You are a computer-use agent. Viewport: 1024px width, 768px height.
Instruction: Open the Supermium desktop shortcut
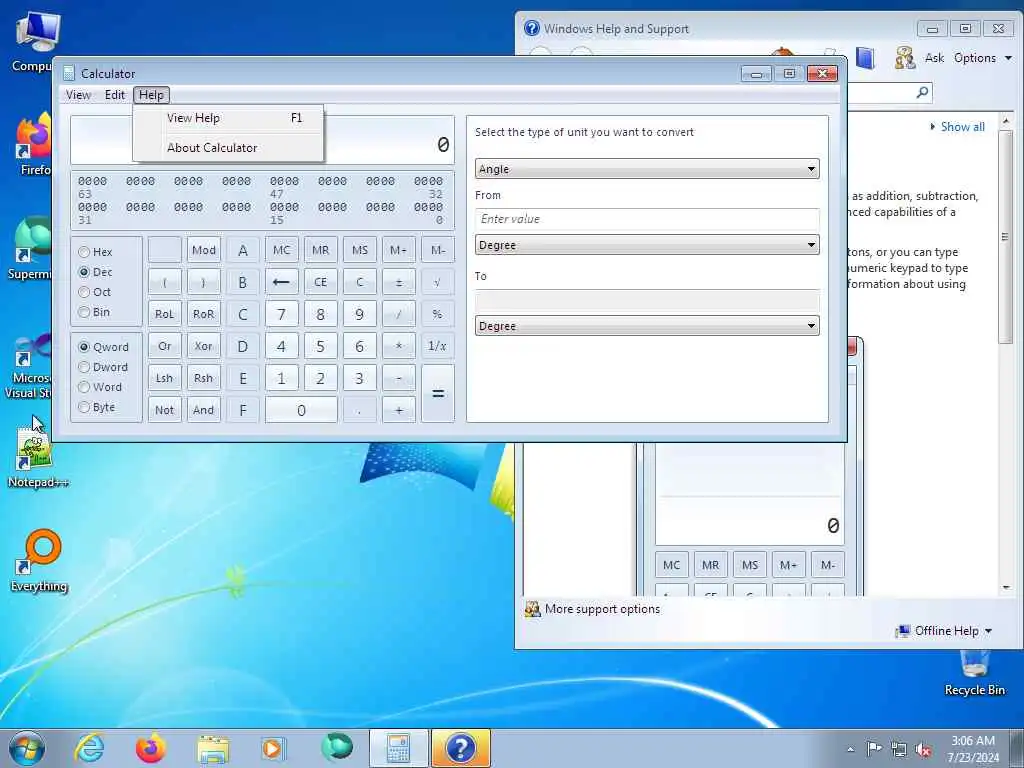[x=31, y=248]
